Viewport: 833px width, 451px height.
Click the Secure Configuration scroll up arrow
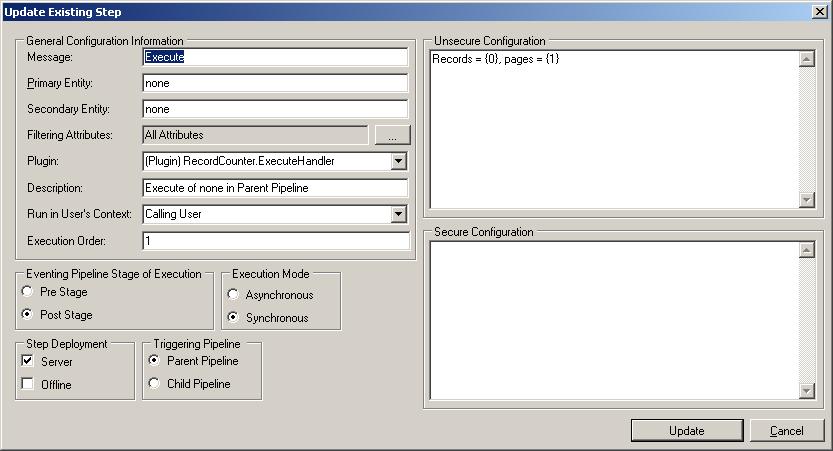coord(806,250)
